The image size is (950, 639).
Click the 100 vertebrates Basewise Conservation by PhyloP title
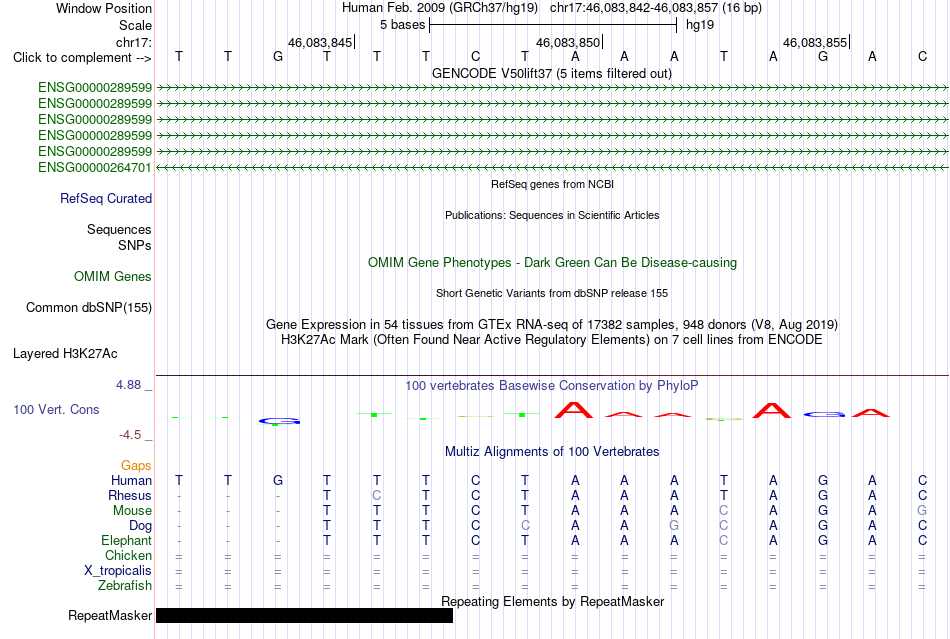pyautogui.click(x=552, y=386)
